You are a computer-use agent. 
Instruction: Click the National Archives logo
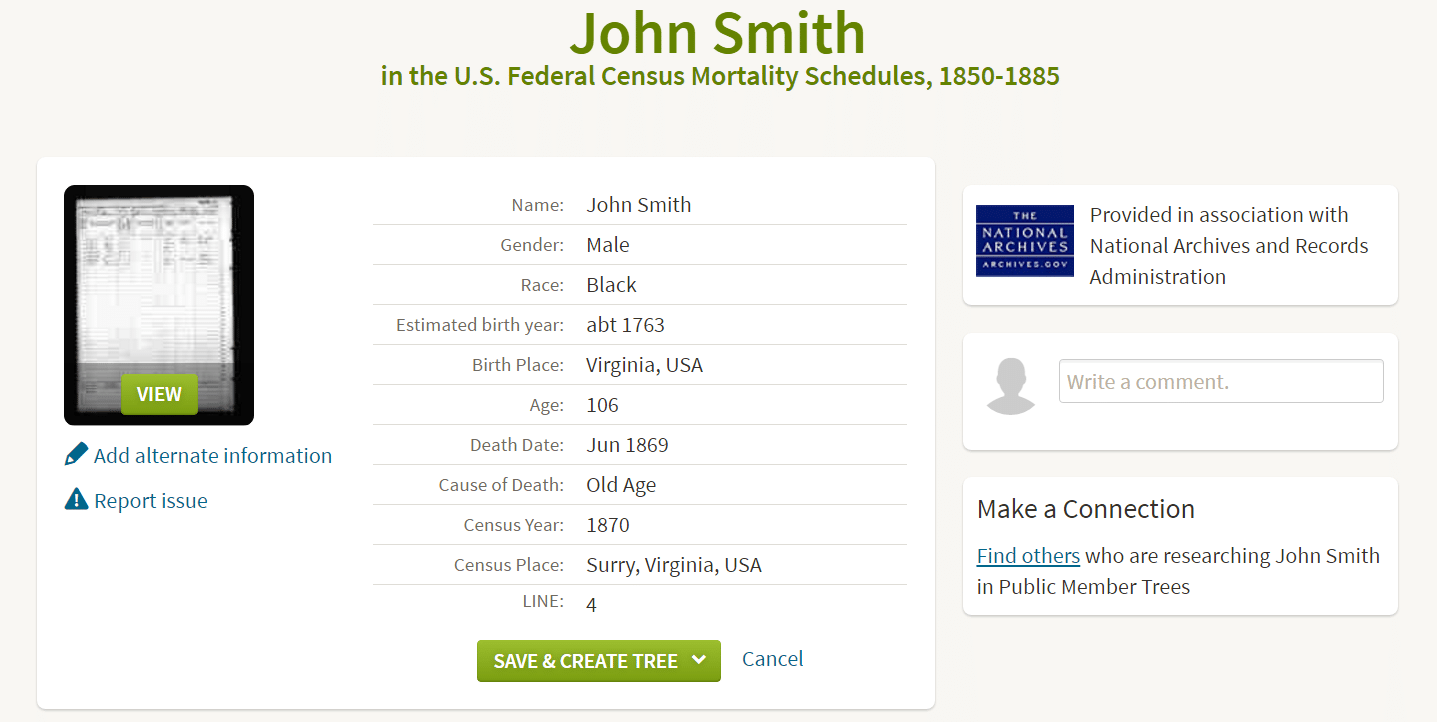click(1025, 241)
